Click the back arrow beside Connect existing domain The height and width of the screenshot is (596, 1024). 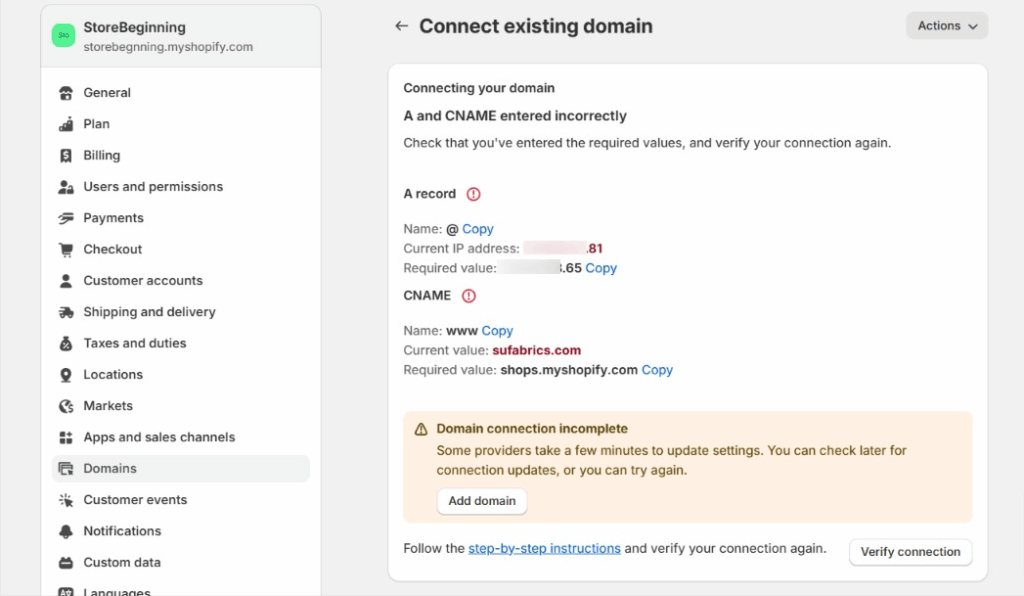[401, 26]
